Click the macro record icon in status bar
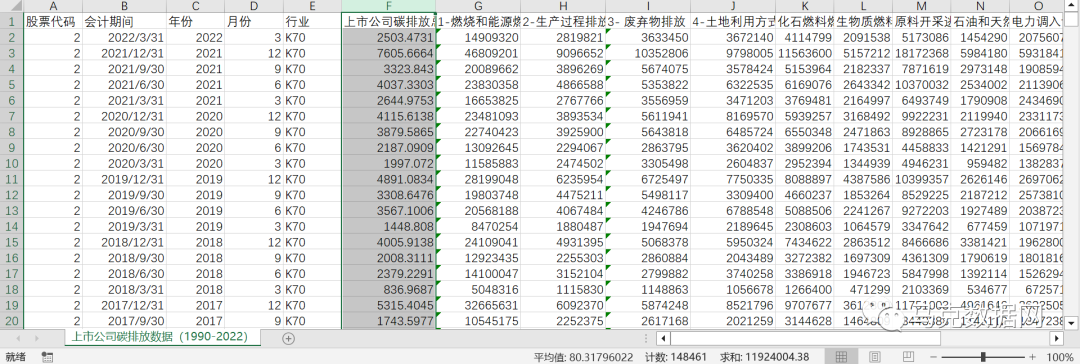 pos(48,356)
